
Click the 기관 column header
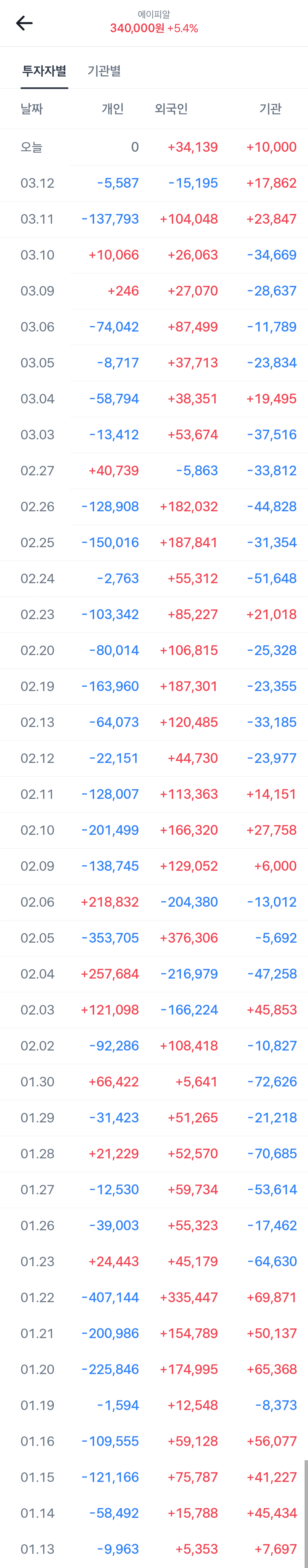coord(270,109)
